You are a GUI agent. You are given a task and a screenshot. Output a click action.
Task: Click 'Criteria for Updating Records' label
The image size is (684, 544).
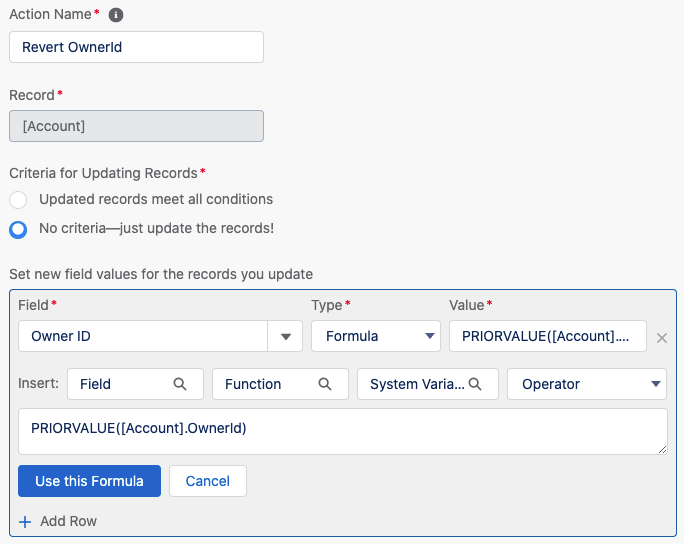point(103,173)
